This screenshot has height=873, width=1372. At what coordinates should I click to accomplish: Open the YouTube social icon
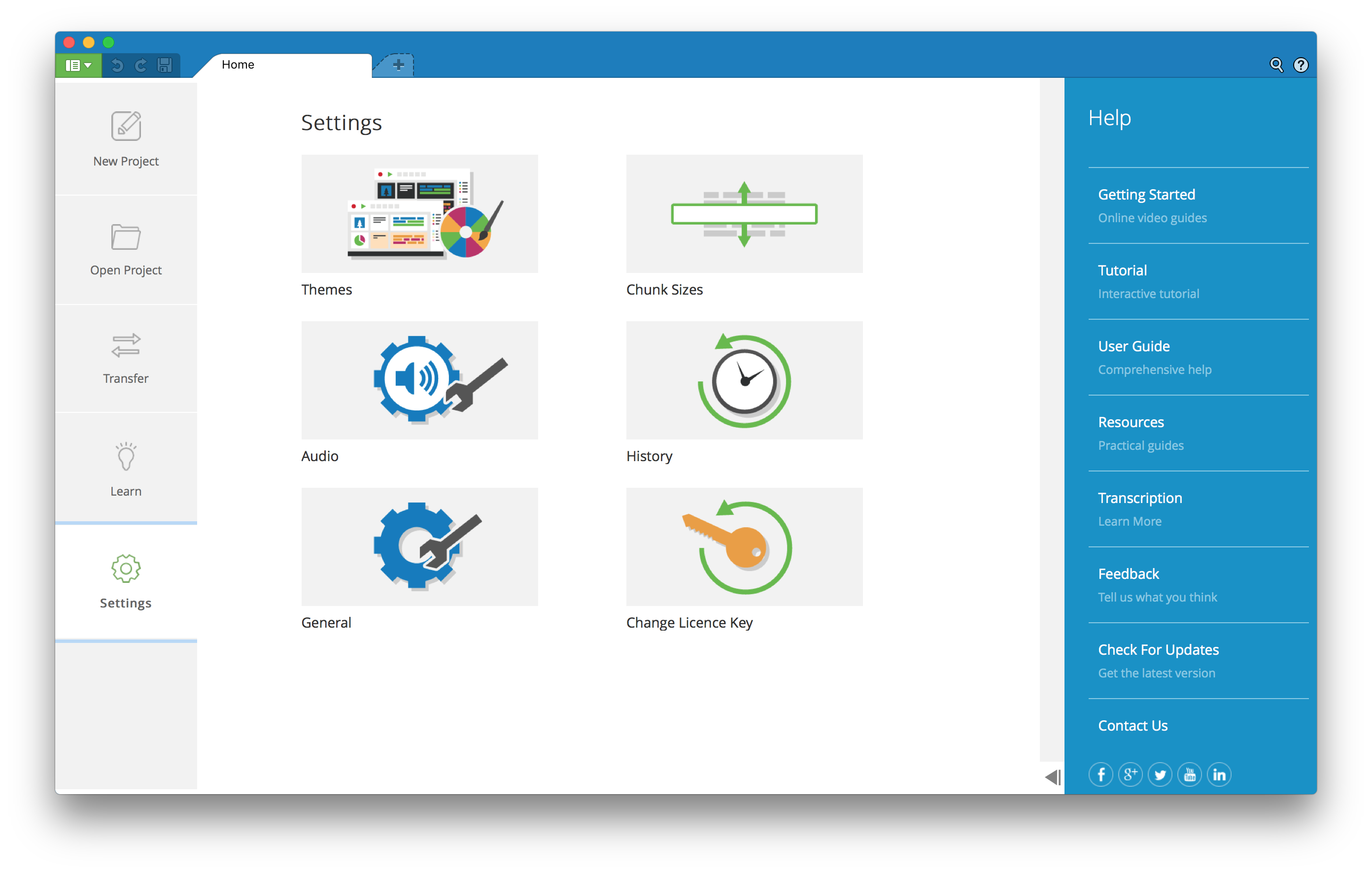point(1190,774)
